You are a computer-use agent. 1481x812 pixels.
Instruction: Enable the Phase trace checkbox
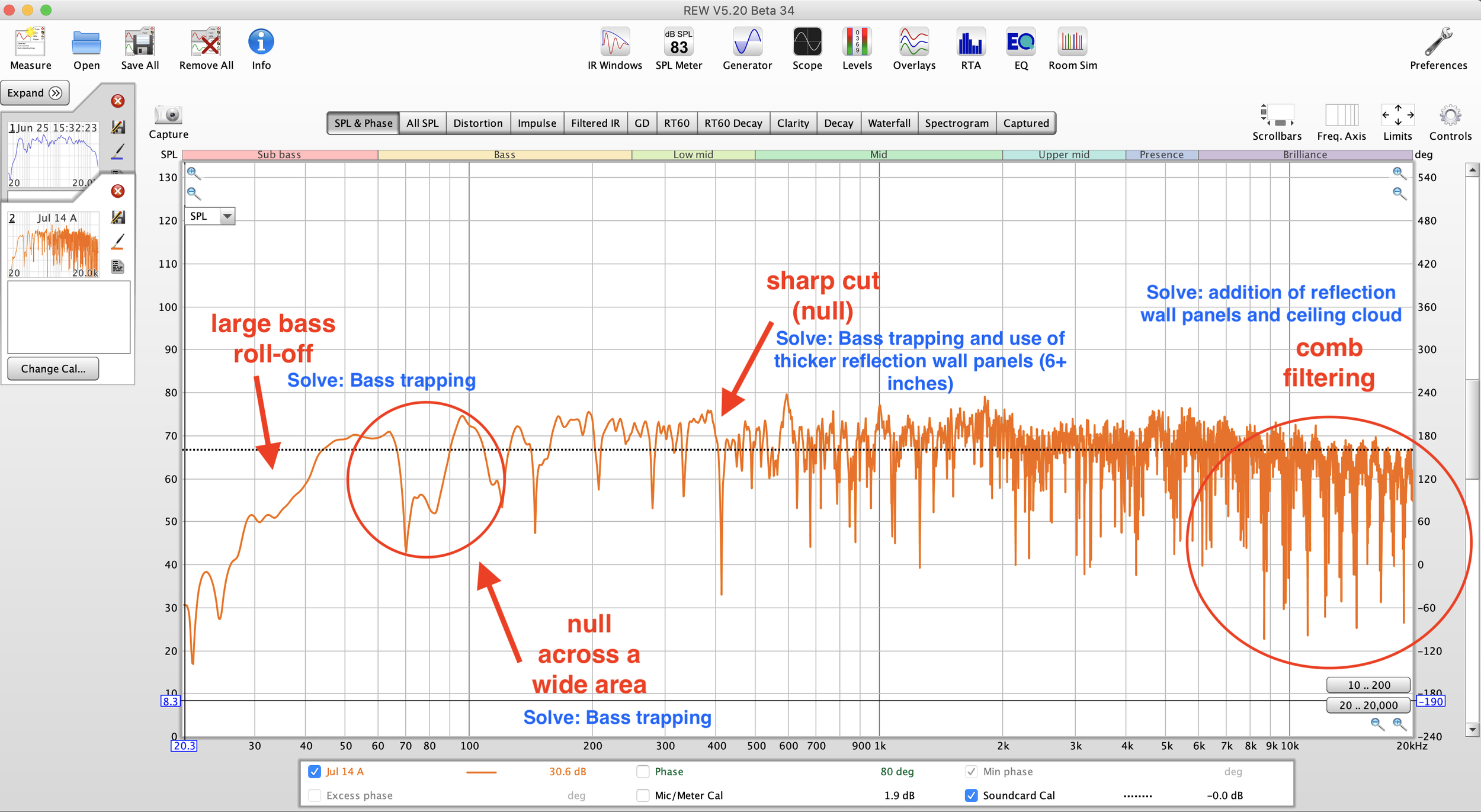[x=643, y=772]
